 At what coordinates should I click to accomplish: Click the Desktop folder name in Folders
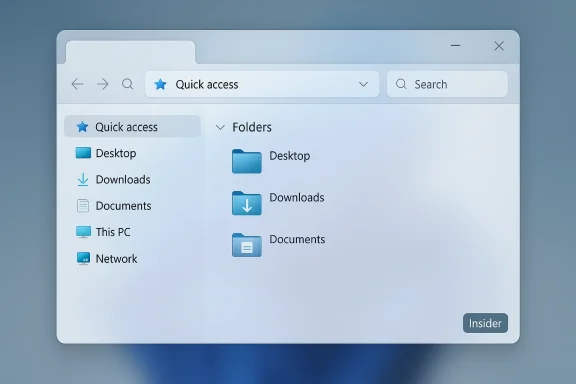(x=289, y=156)
